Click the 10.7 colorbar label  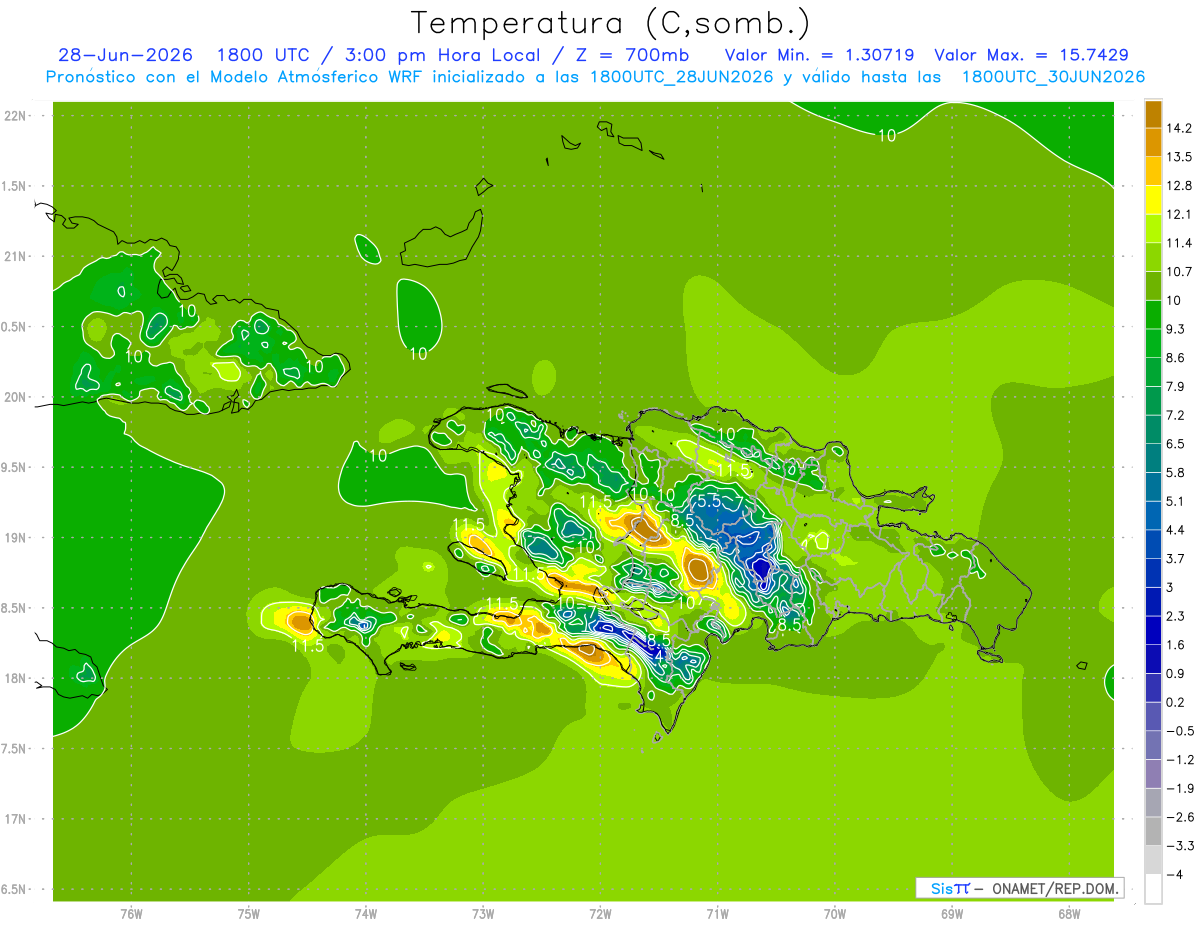pos(1179,272)
